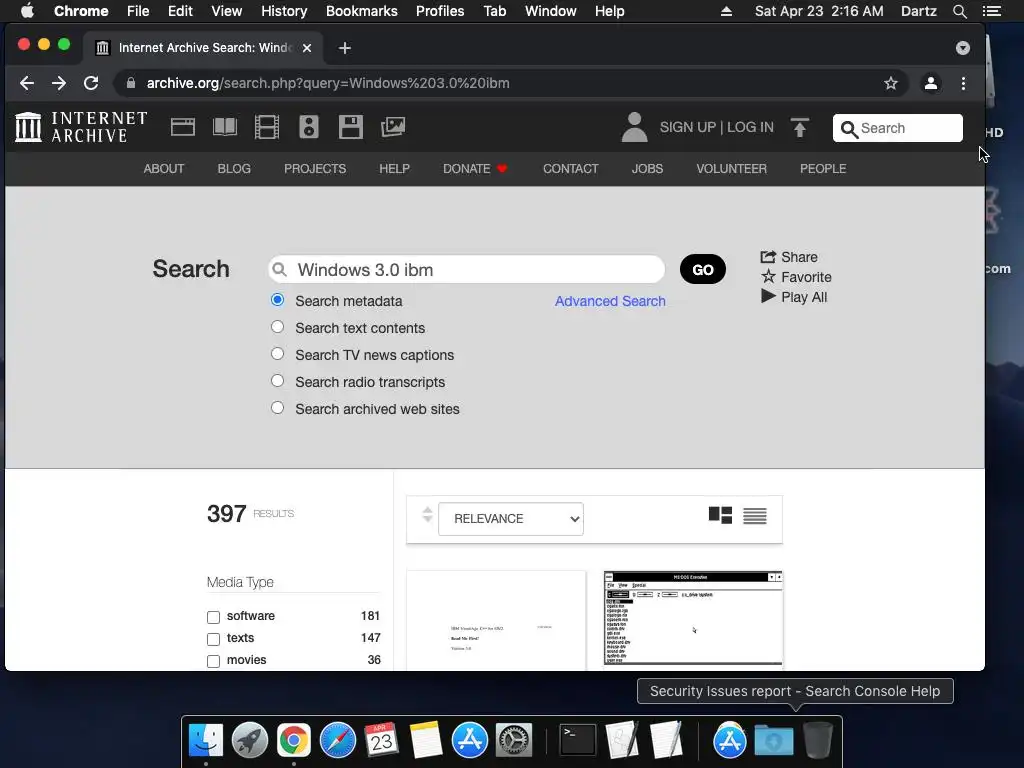Open the MS-DOS Executive result thumbnail
This screenshot has height=768, width=1024.
(693, 619)
